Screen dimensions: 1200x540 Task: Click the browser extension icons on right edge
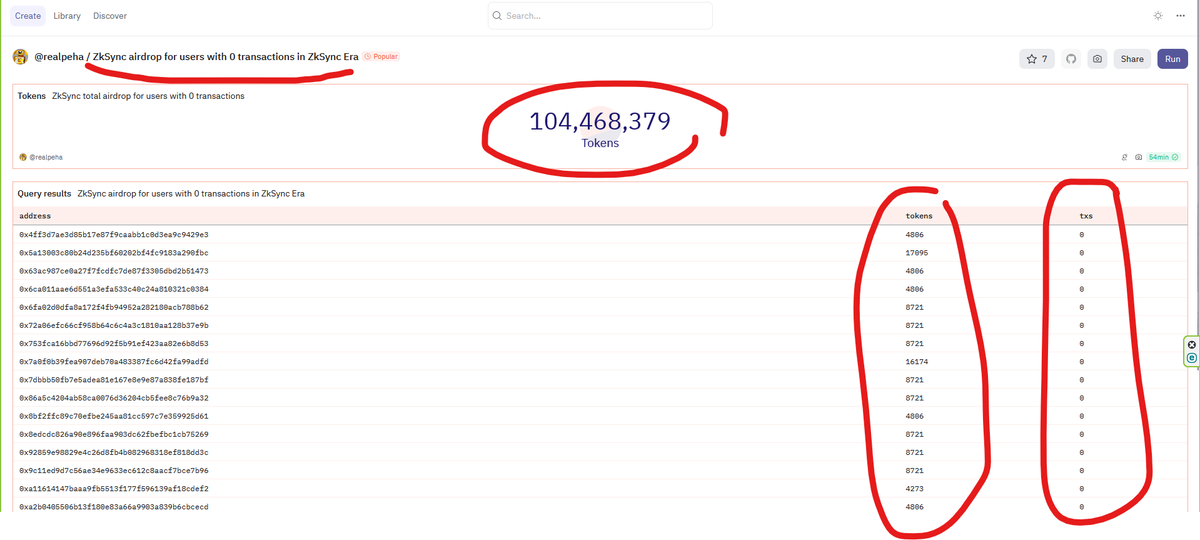point(1192,351)
